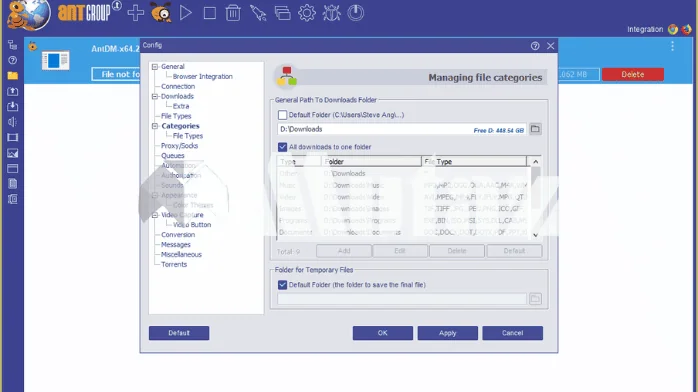Click the Firefox integration icon
The height and width of the screenshot is (392, 698).
pos(686,29)
